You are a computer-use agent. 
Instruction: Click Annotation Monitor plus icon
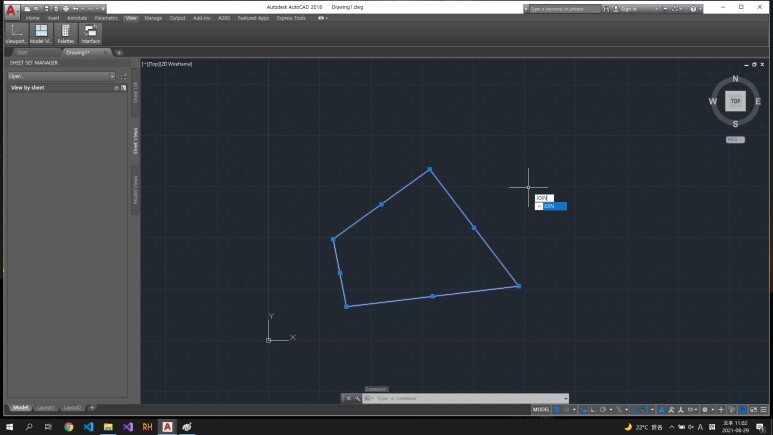tap(721, 410)
